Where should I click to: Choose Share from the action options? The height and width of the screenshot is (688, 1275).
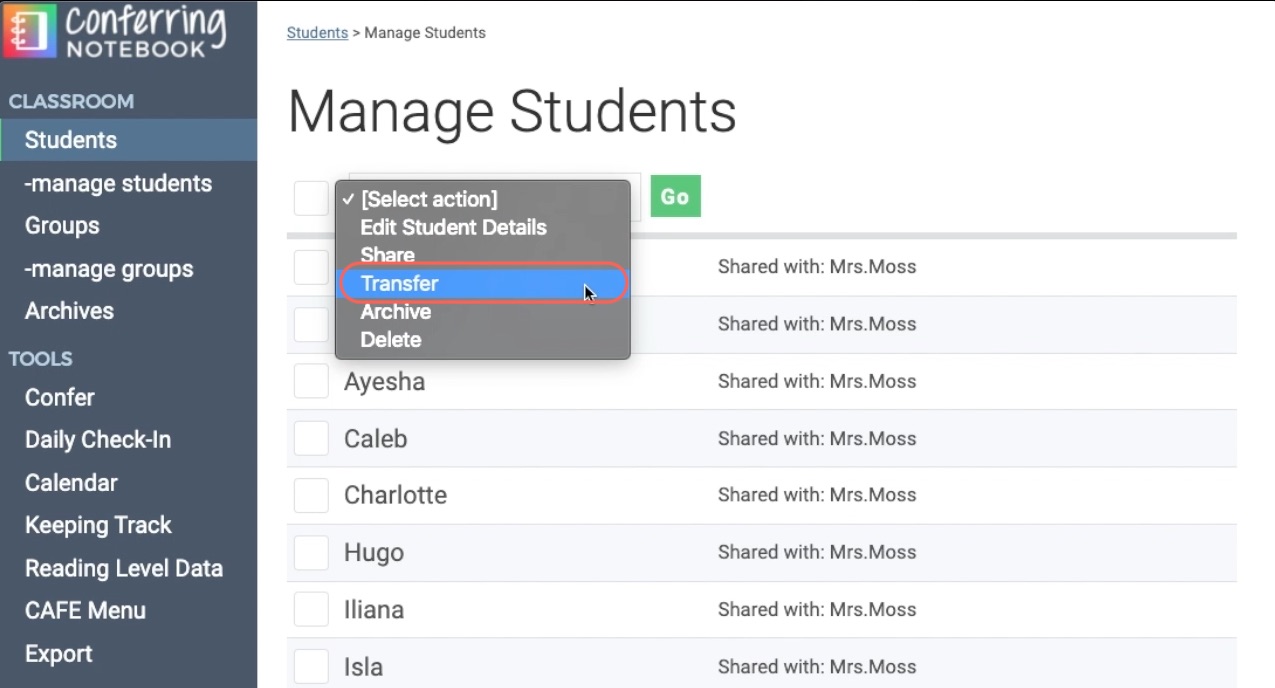coord(387,255)
